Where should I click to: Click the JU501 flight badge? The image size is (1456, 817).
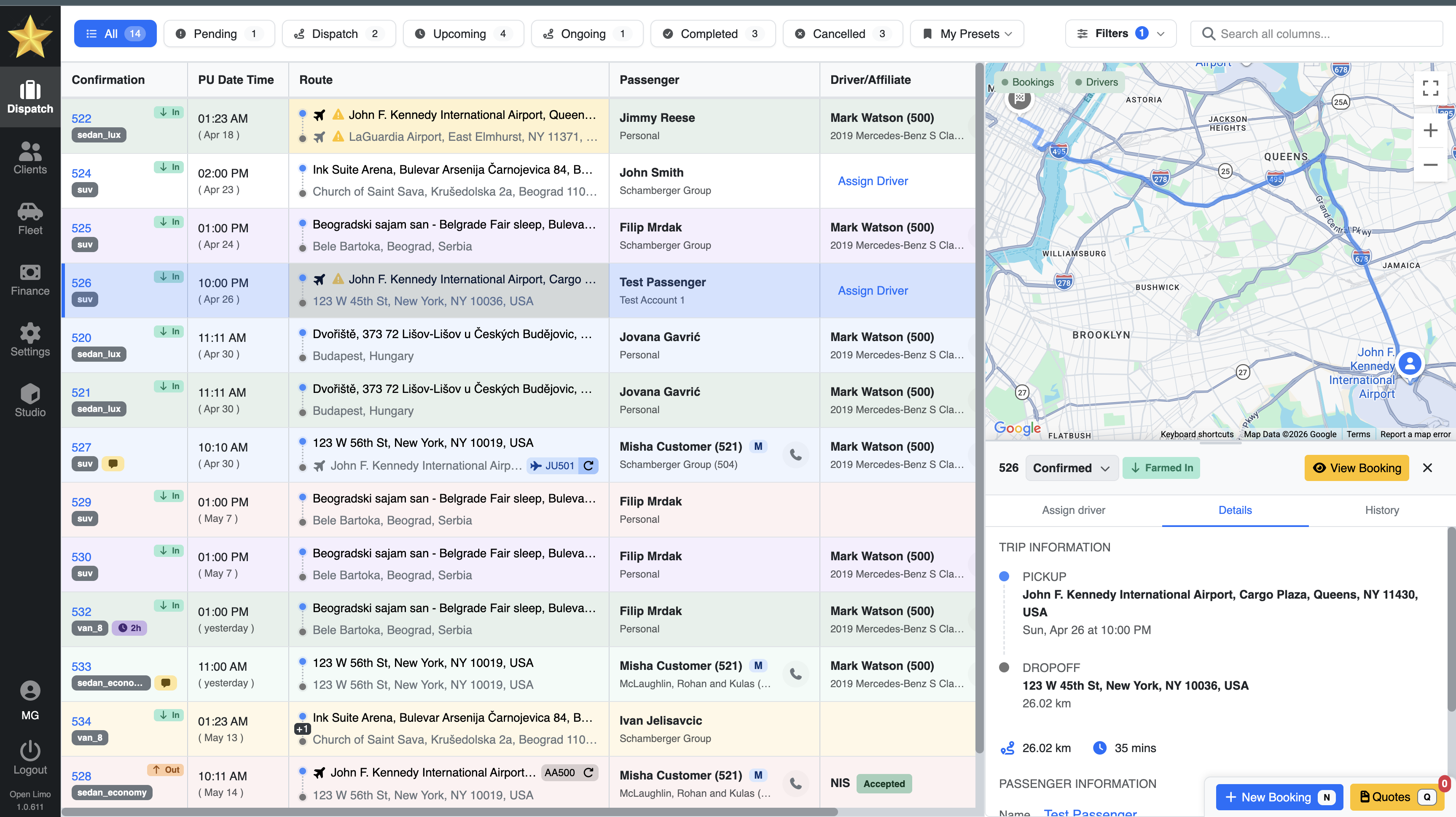coord(553,465)
